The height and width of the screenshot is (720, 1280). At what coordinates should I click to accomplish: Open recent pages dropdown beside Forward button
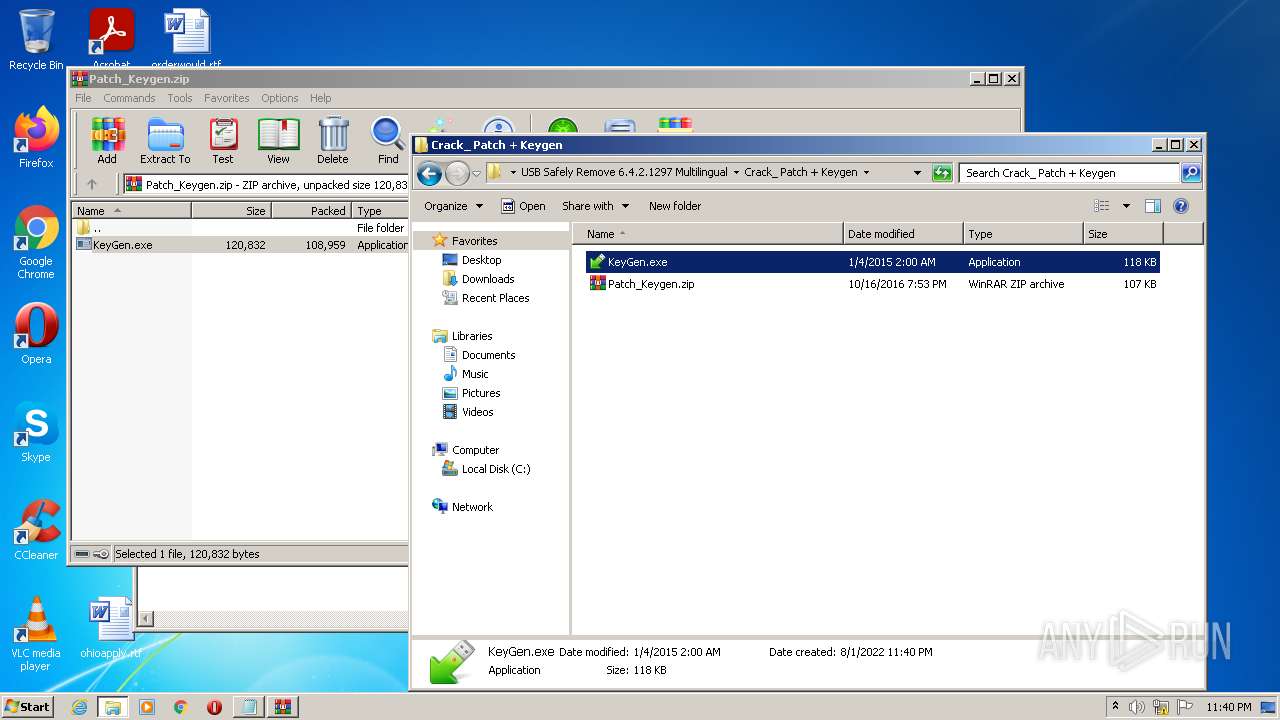[x=477, y=173]
